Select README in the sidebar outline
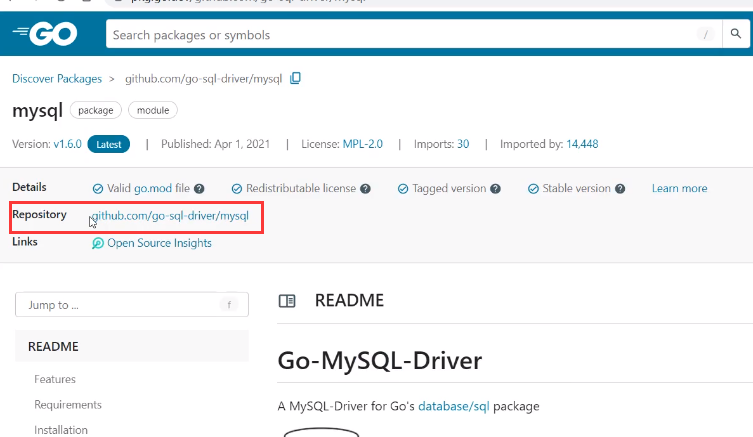Viewport: 753px width, 437px height. coord(132,346)
